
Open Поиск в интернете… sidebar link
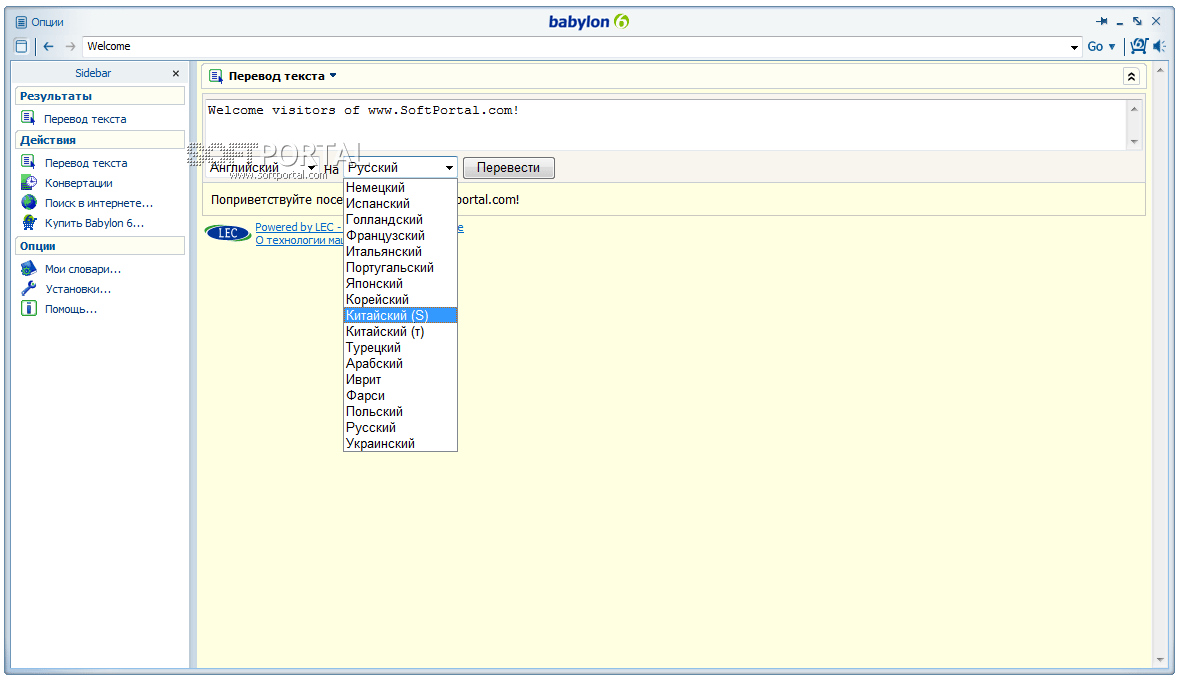pos(99,203)
